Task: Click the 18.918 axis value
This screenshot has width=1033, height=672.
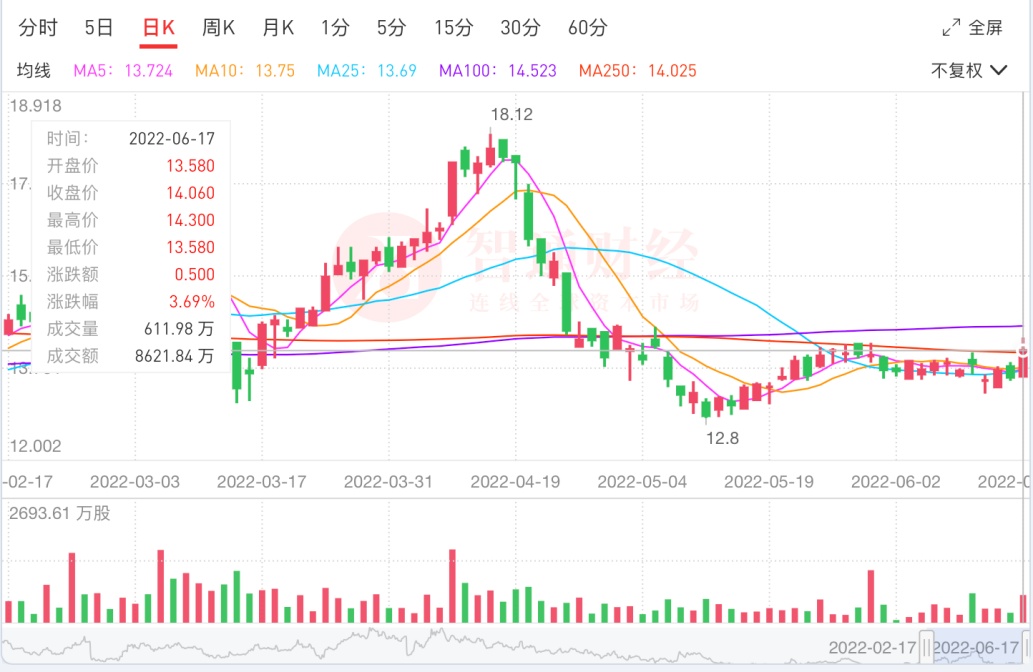Action: (x=36, y=105)
